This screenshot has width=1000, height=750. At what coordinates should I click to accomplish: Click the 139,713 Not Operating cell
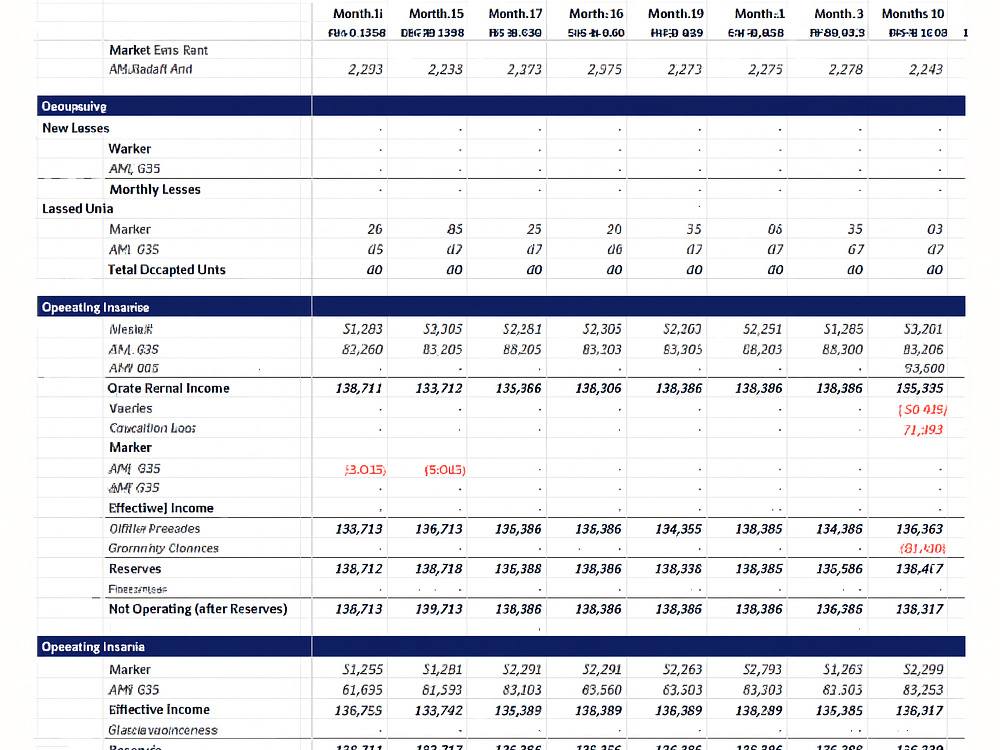(439, 609)
